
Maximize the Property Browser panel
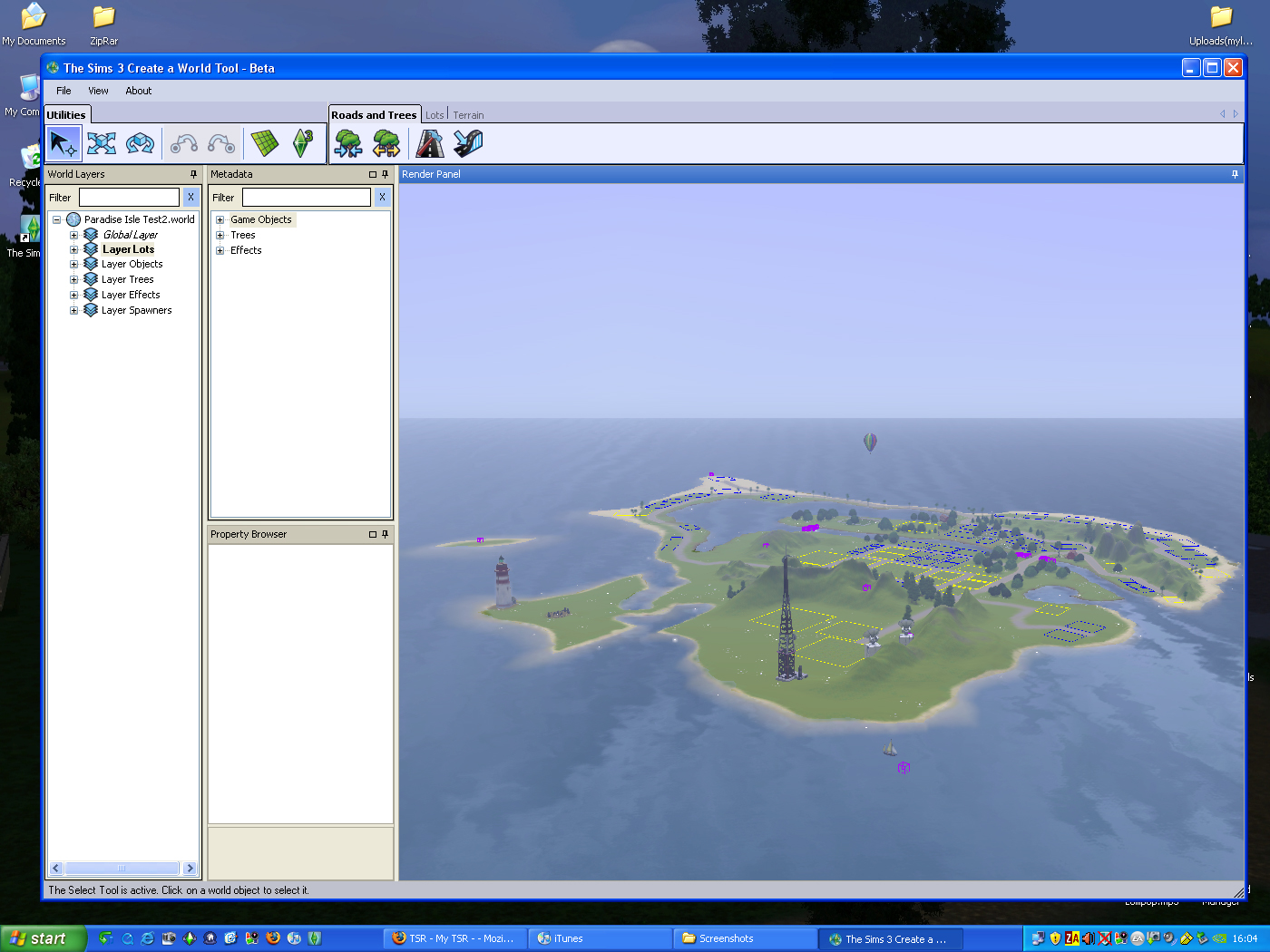(372, 534)
